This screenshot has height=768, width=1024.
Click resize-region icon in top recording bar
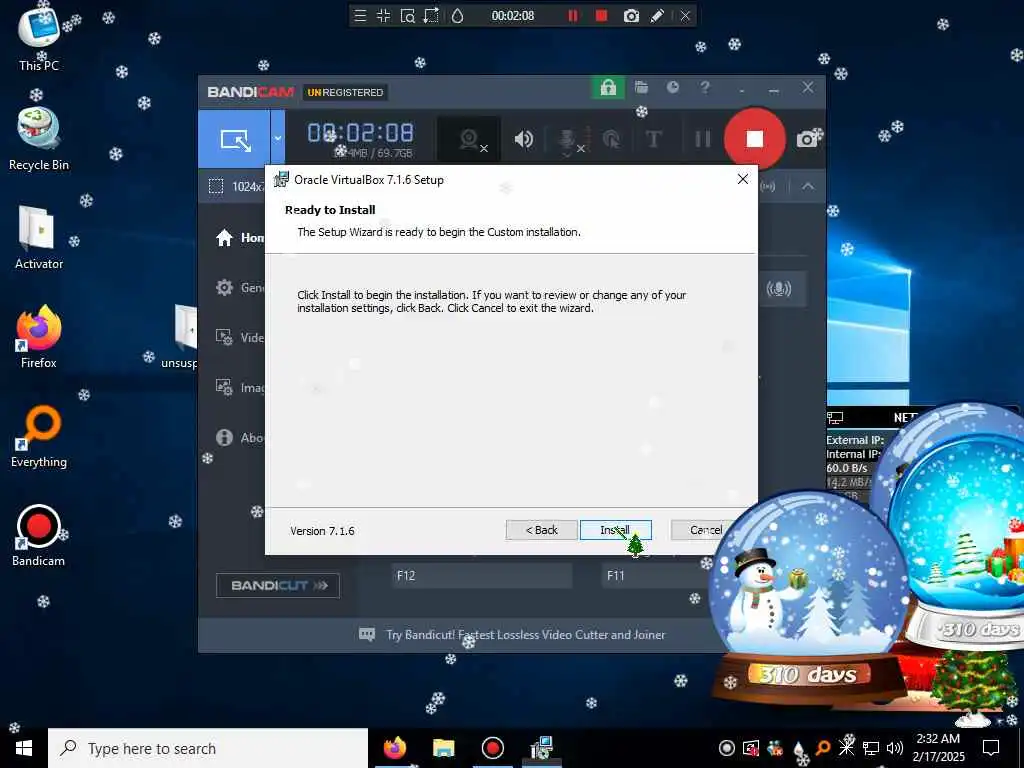[x=431, y=16]
